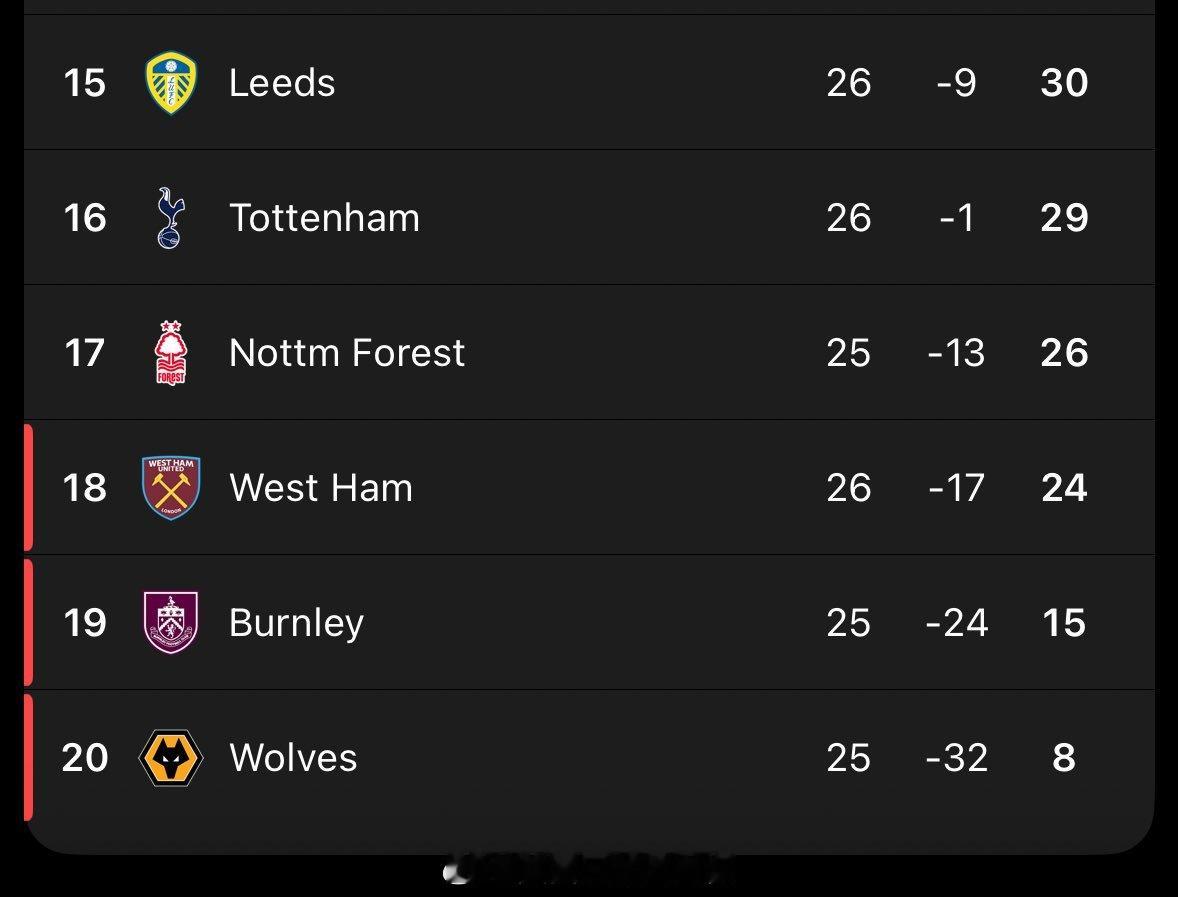Click Nottm Forest's matches played 25

click(x=848, y=353)
